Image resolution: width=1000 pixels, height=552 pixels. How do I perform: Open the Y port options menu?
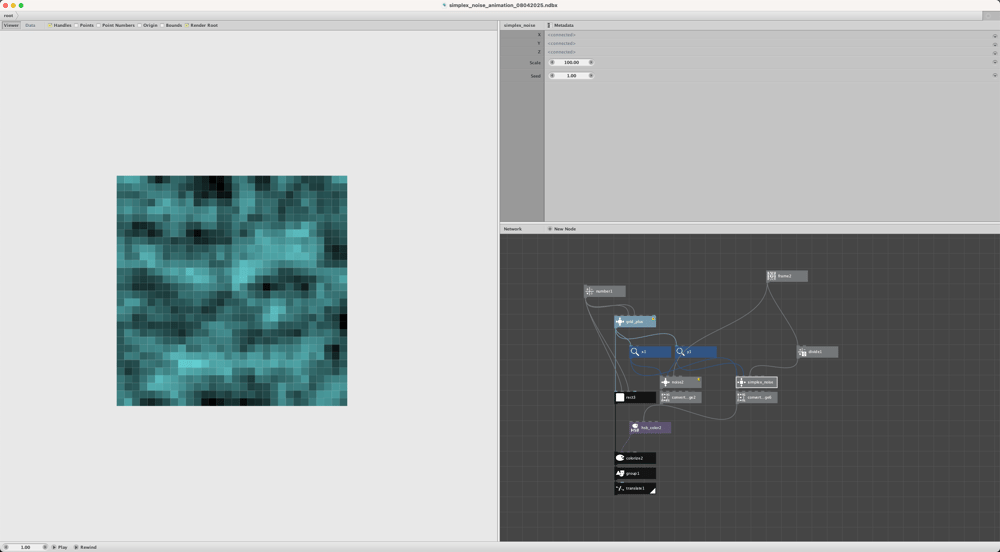[x=994, y=45]
